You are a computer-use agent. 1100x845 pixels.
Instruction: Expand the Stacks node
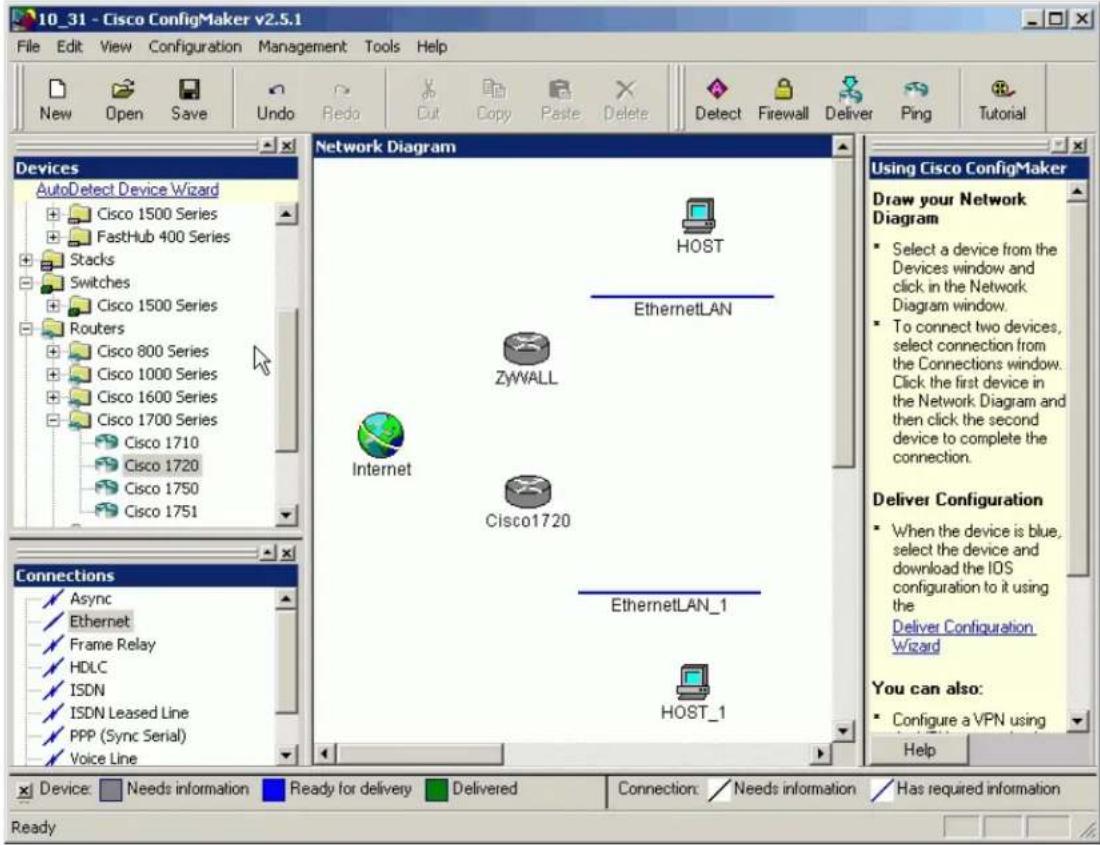pos(26,260)
